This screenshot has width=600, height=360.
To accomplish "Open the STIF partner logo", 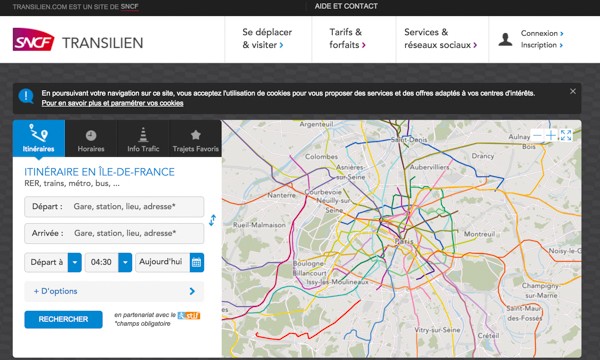I will click(189, 315).
